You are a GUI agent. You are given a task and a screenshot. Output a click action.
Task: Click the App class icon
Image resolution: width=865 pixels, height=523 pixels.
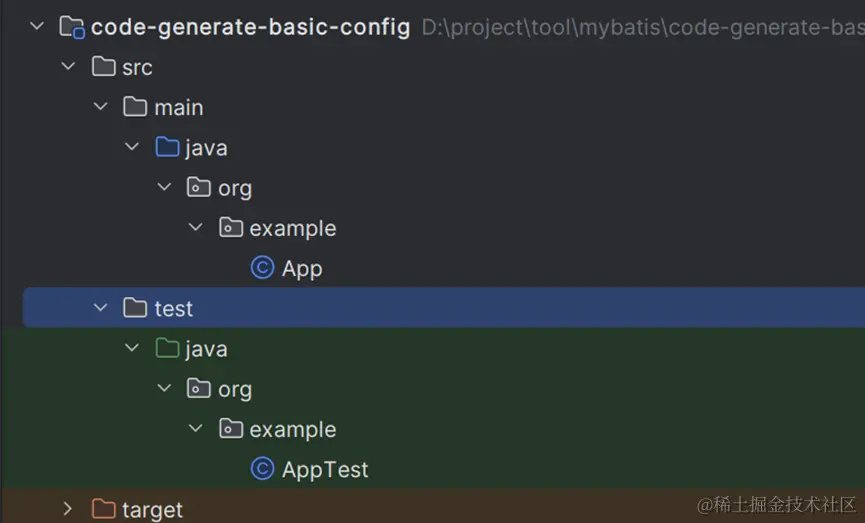click(x=262, y=268)
